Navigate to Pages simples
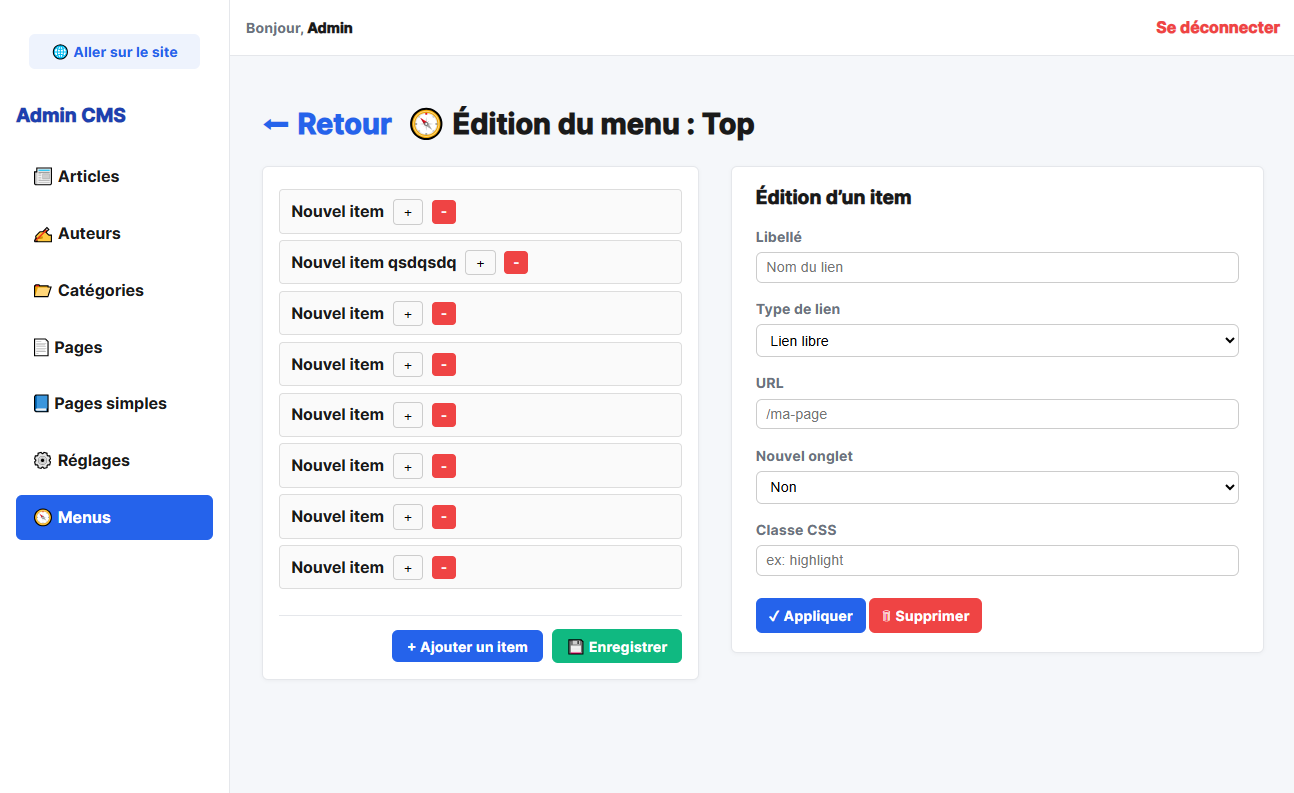Viewport: 1294px width, 793px height. pyautogui.click(x=110, y=403)
